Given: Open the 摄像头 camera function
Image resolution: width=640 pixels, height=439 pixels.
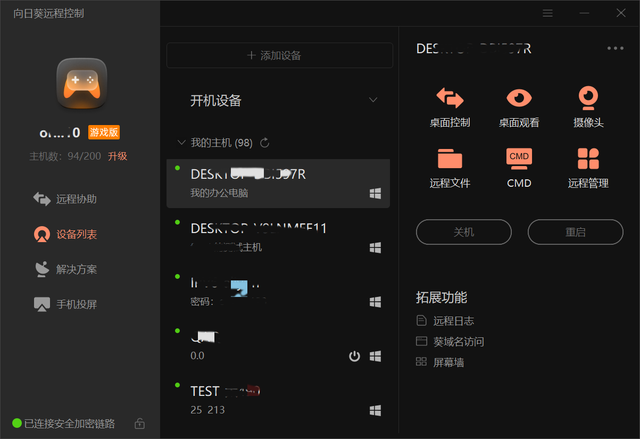Looking at the screenshot, I should click(588, 98).
